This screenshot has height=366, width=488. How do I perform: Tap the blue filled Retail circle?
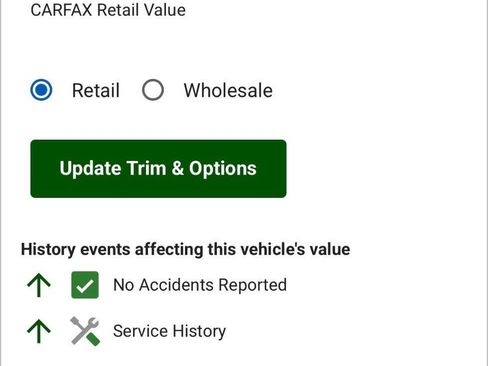click(x=41, y=90)
